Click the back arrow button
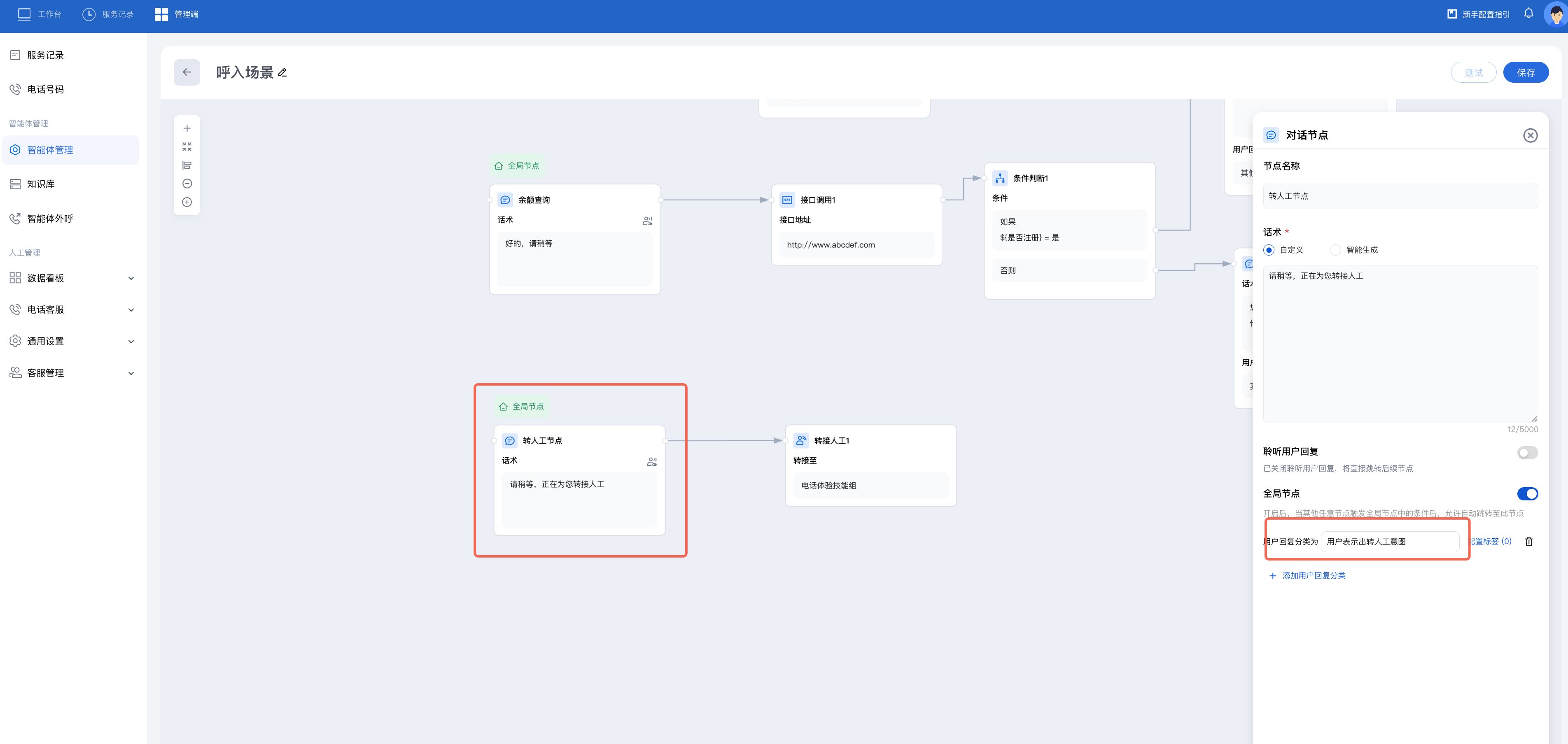 tap(186, 72)
